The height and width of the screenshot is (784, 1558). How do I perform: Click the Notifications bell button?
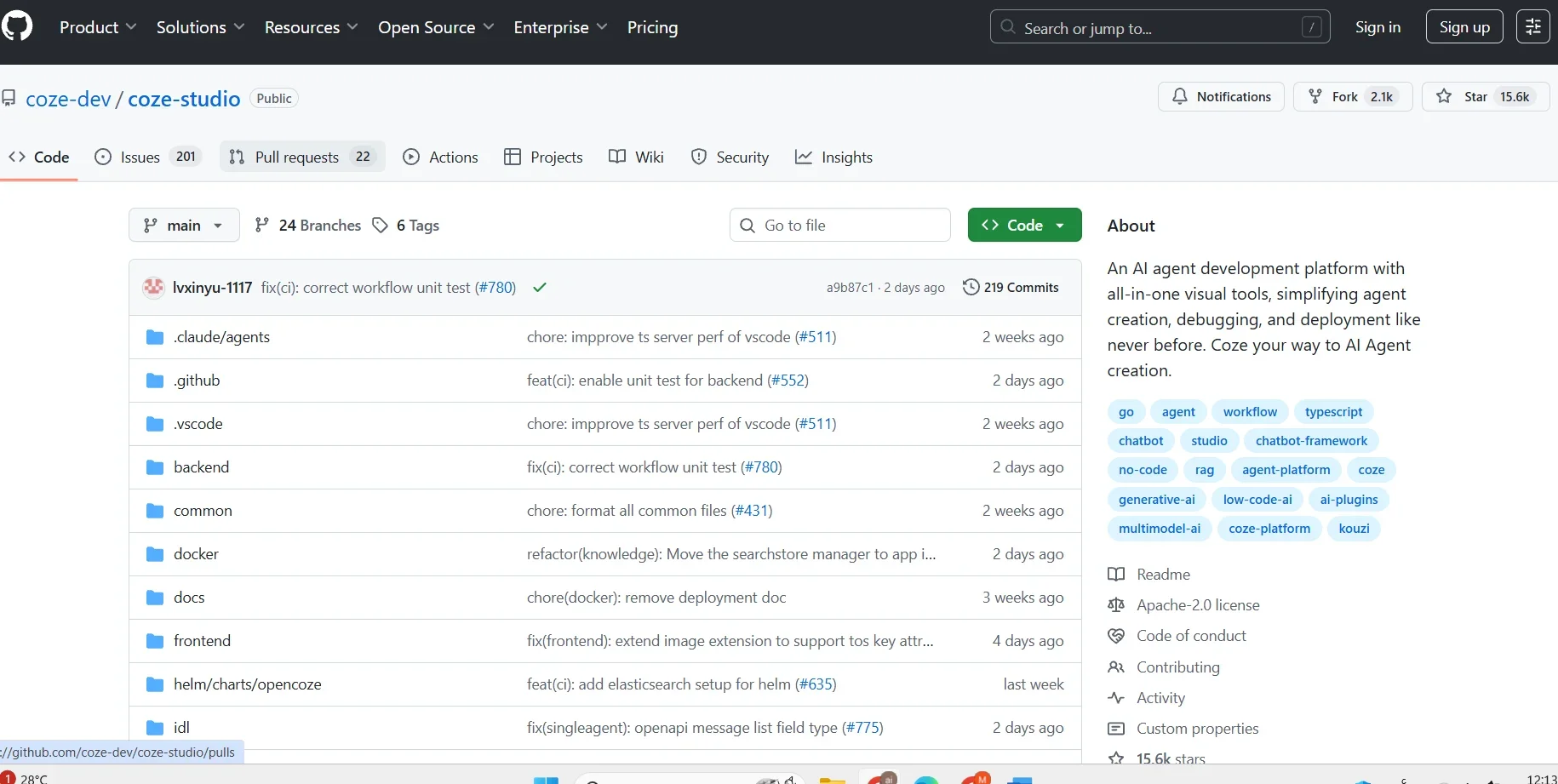pos(1221,97)
